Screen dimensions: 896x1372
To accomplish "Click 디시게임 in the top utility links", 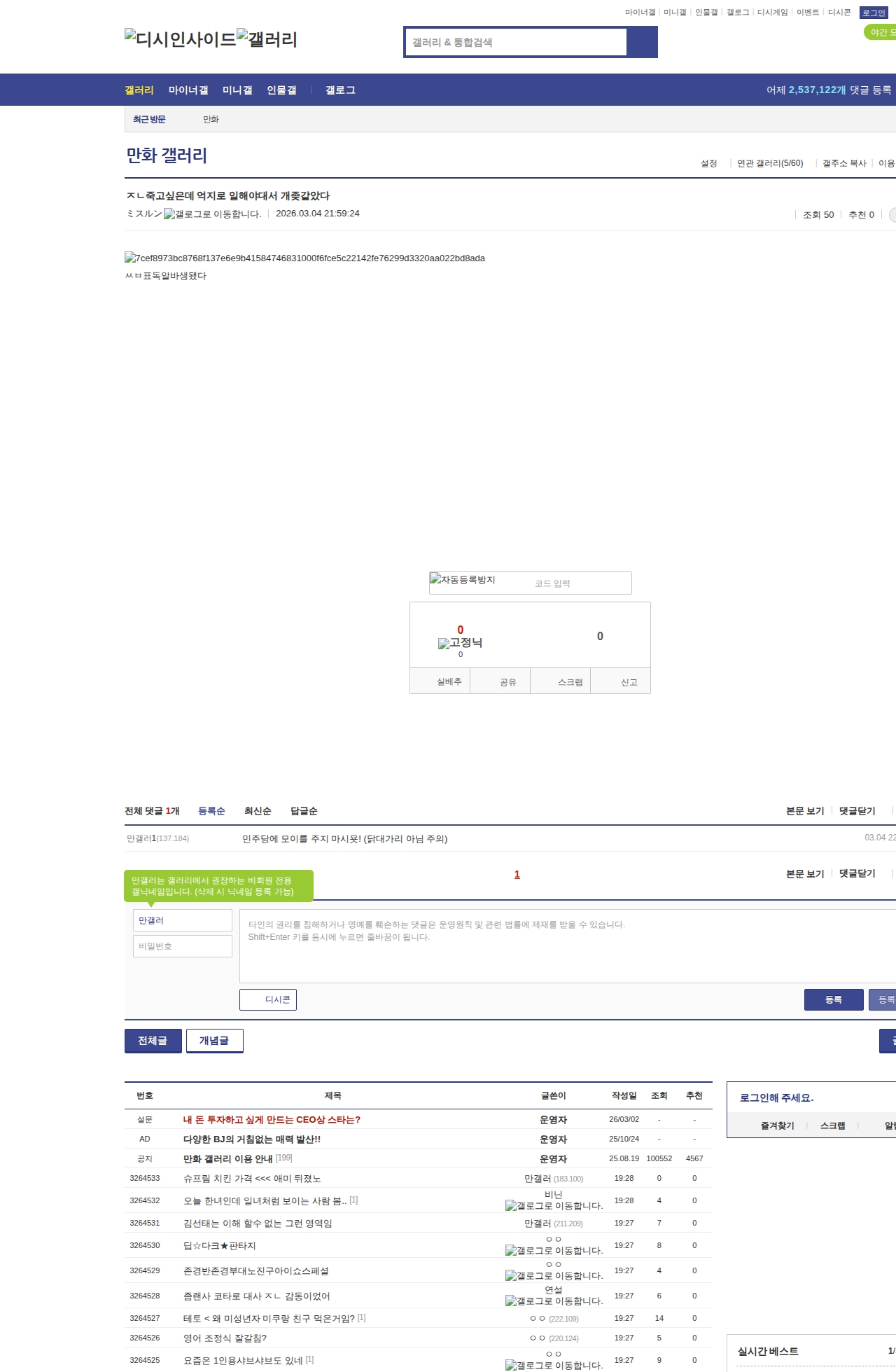I will point(772,13).
